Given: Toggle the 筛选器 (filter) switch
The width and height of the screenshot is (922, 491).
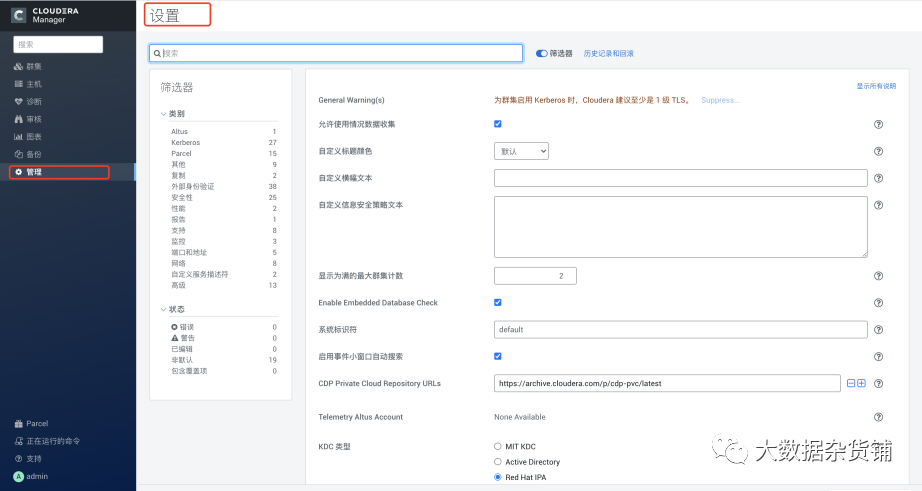Looking at the screenshot, I should [542, 53].
